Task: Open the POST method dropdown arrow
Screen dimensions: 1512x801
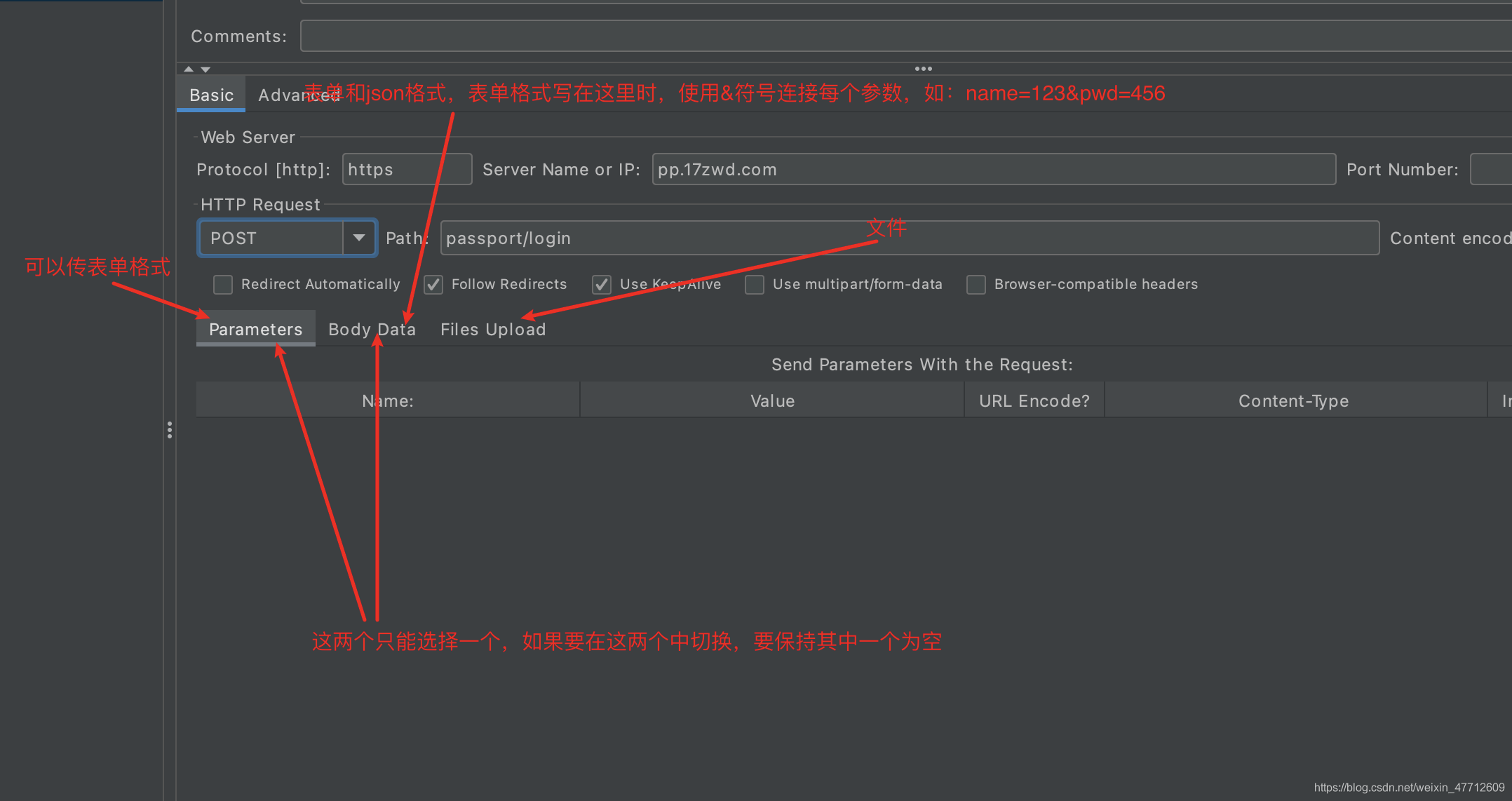Action: click(359, 238)
